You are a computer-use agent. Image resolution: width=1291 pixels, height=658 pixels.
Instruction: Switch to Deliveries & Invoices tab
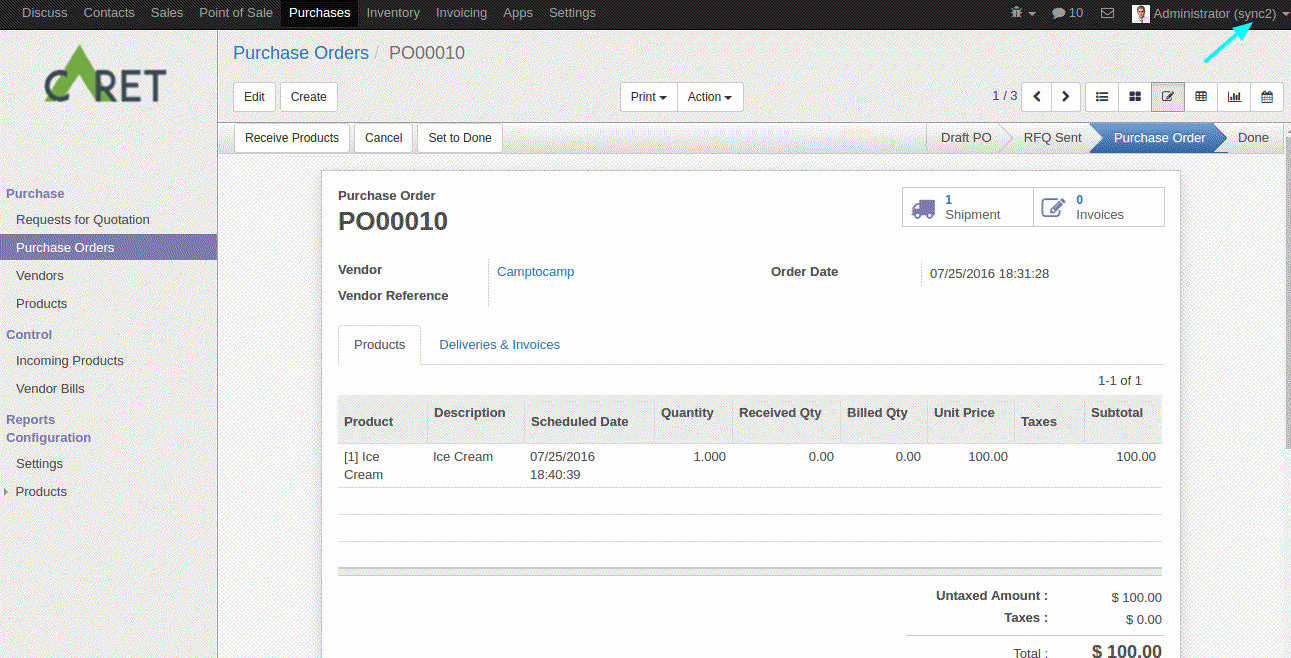pos(499,345)
